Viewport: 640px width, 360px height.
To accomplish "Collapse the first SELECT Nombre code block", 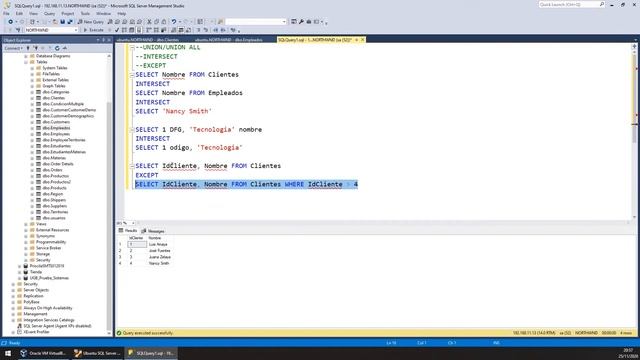I will pyautogui.click(x=132, y=75).
